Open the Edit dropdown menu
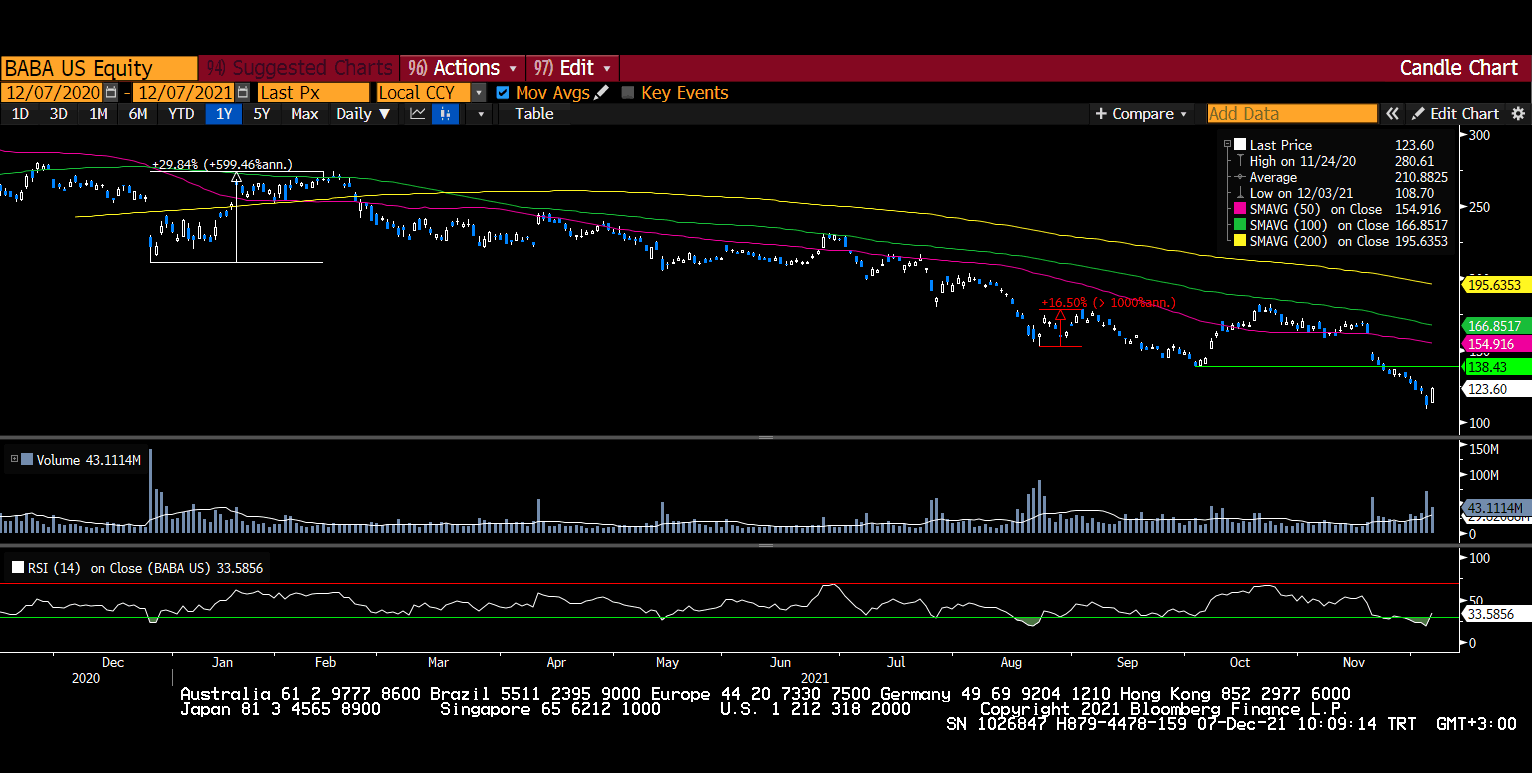 (572, 68)
